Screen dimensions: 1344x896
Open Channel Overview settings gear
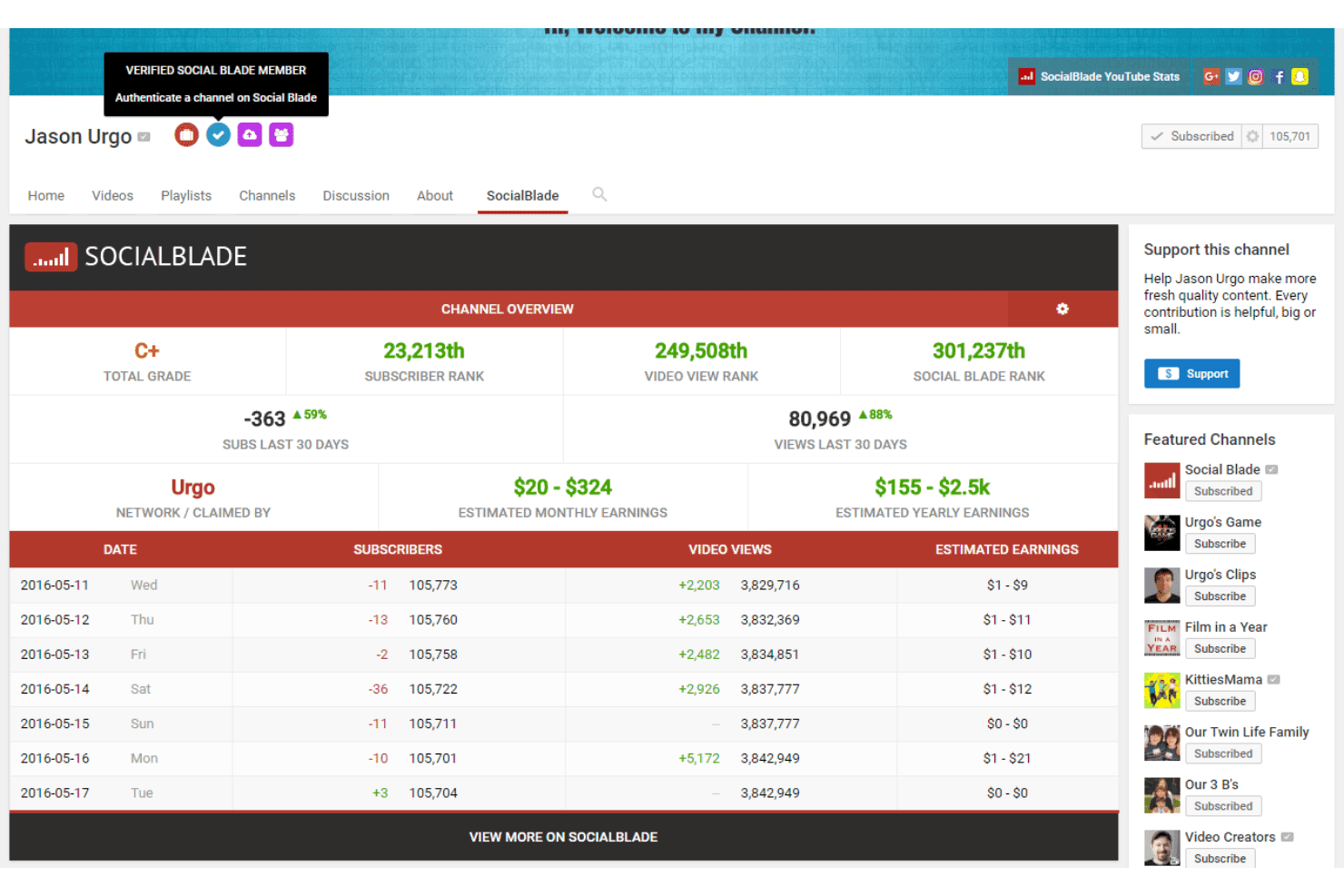tap(1062, 309)
